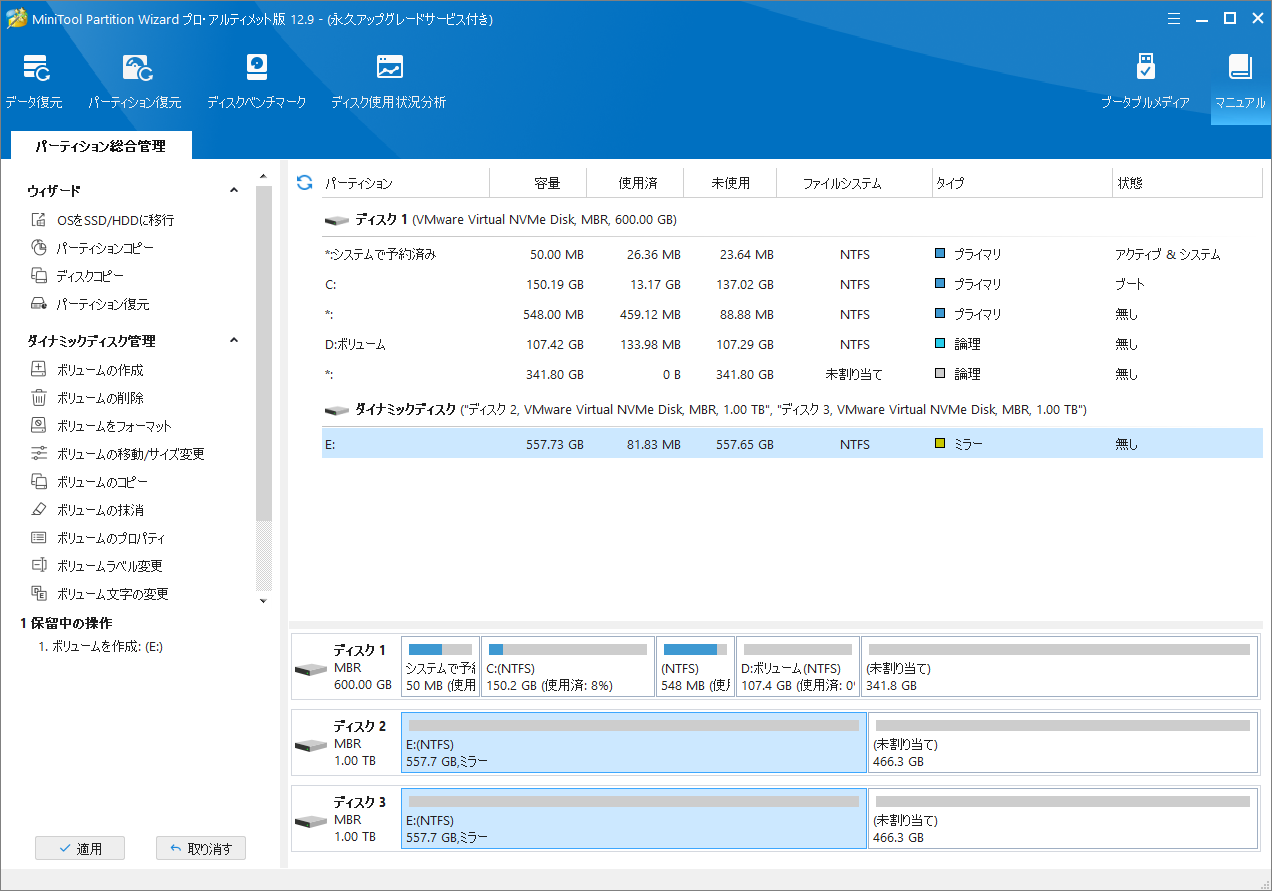Image resolution: width=1272 pixels, height=891 pixels.
Task: Open the hamburger menu near window controls
Action: point(1173,18)
